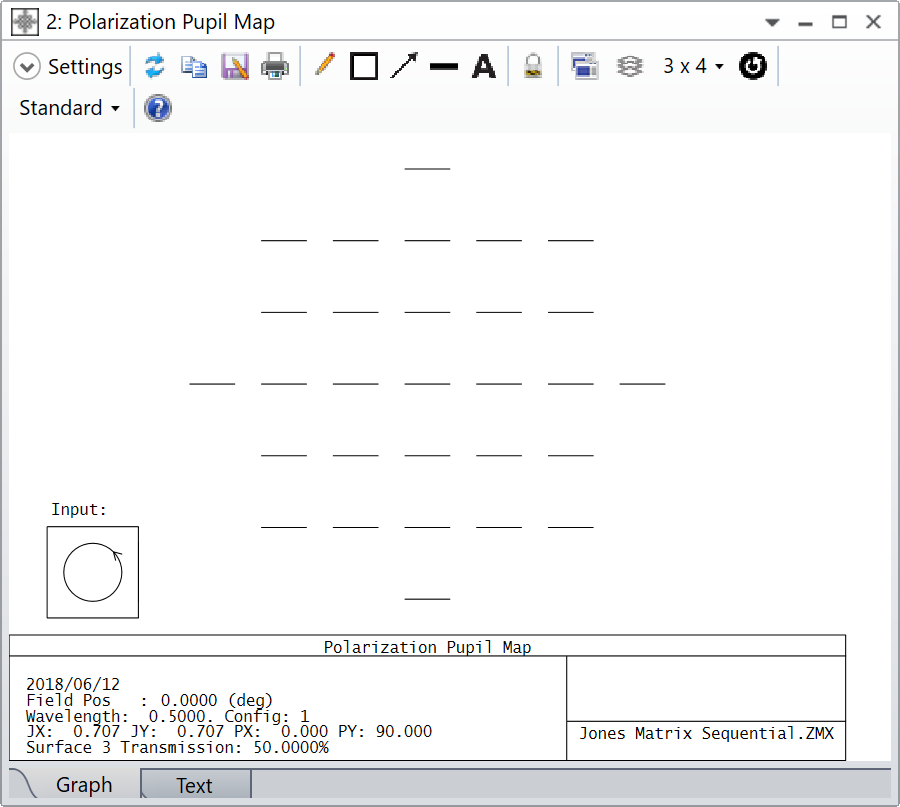The width and height of the screenshot is (900, 807).
Task: Print the Polarization Pupil Map
Action: (x=275, y=66)
